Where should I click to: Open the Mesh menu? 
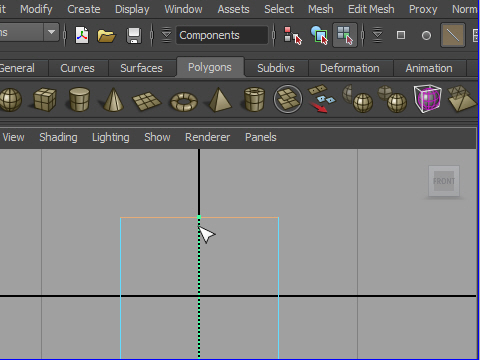321,9
